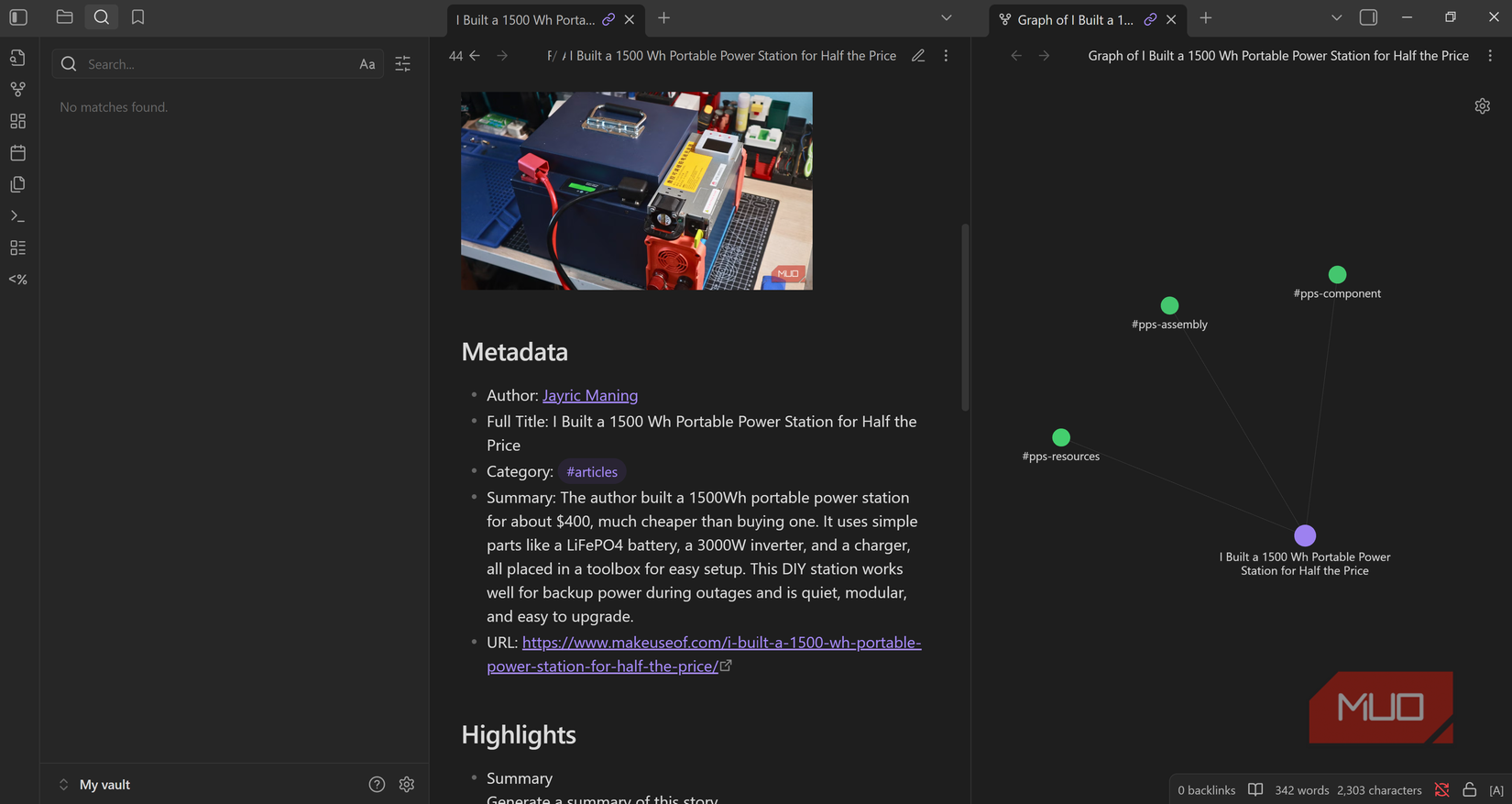
Task: Switch to the Graph of I Built tab
Action: coord(1074,19)
